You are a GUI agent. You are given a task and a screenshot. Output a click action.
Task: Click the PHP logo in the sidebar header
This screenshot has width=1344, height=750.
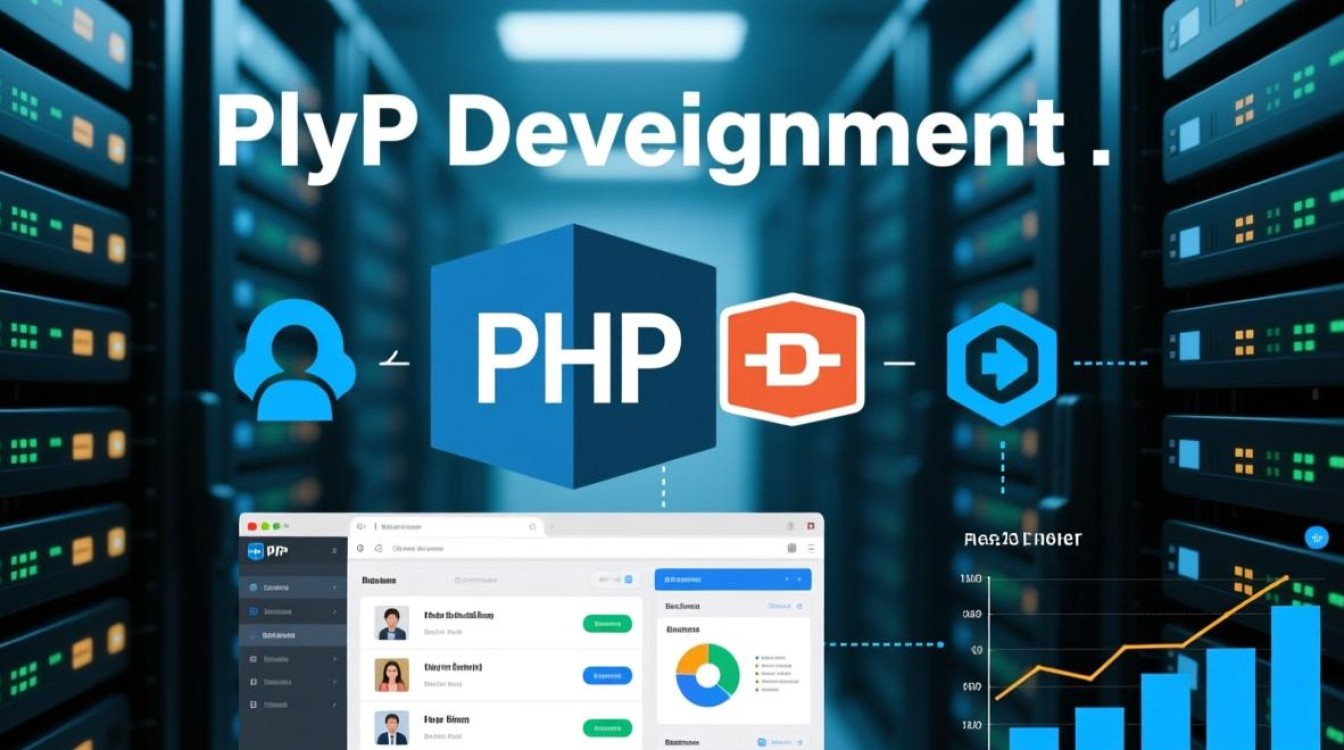257,549
